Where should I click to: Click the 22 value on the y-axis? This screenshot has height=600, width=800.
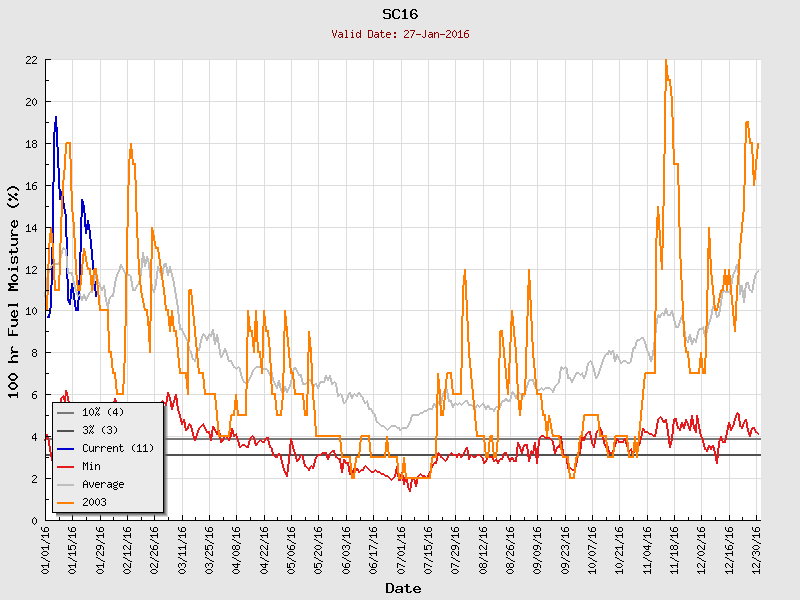point(32,60)
